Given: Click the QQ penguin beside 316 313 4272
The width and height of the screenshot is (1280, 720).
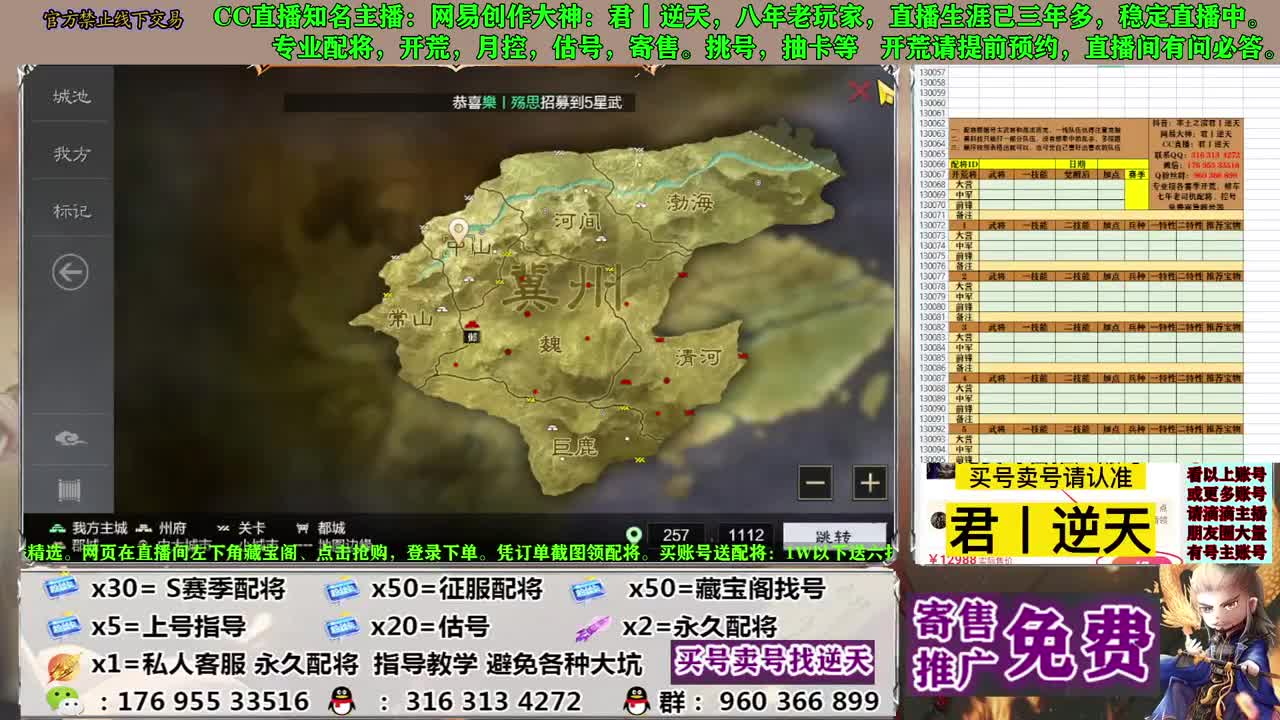Looking at the screenshot, I should (342, 700).
